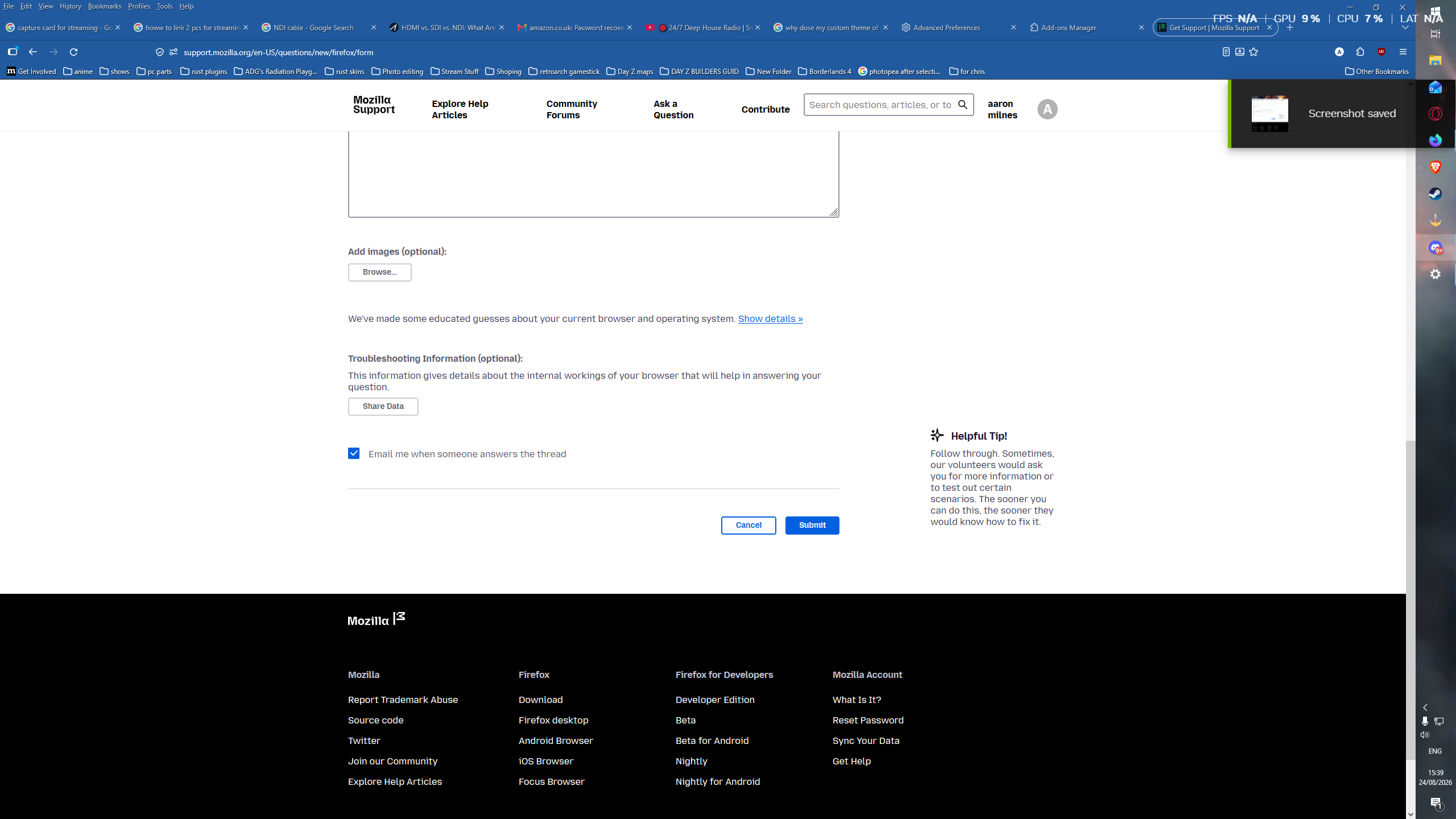Open site permissions icon in address bar
1456x819 pixels.
[173, 52]
